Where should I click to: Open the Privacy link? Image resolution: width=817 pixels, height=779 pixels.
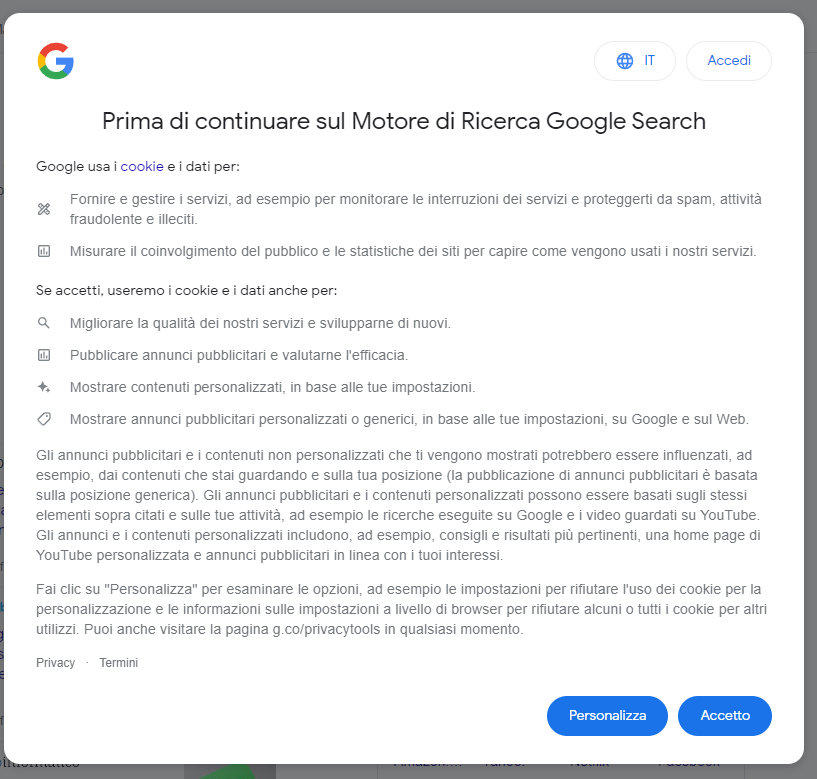(x=56, y=663)
